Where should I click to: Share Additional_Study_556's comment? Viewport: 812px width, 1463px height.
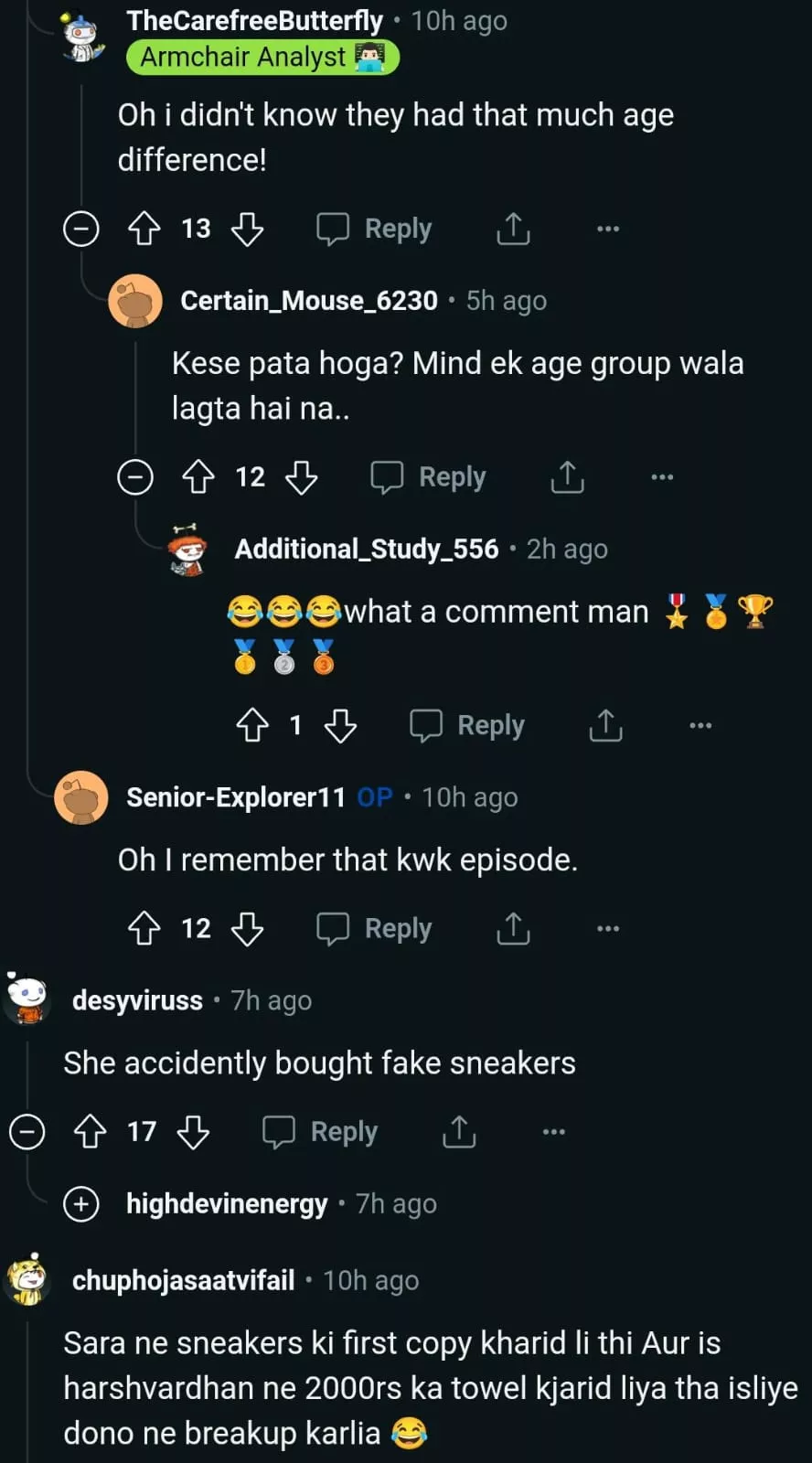(605, 726)
